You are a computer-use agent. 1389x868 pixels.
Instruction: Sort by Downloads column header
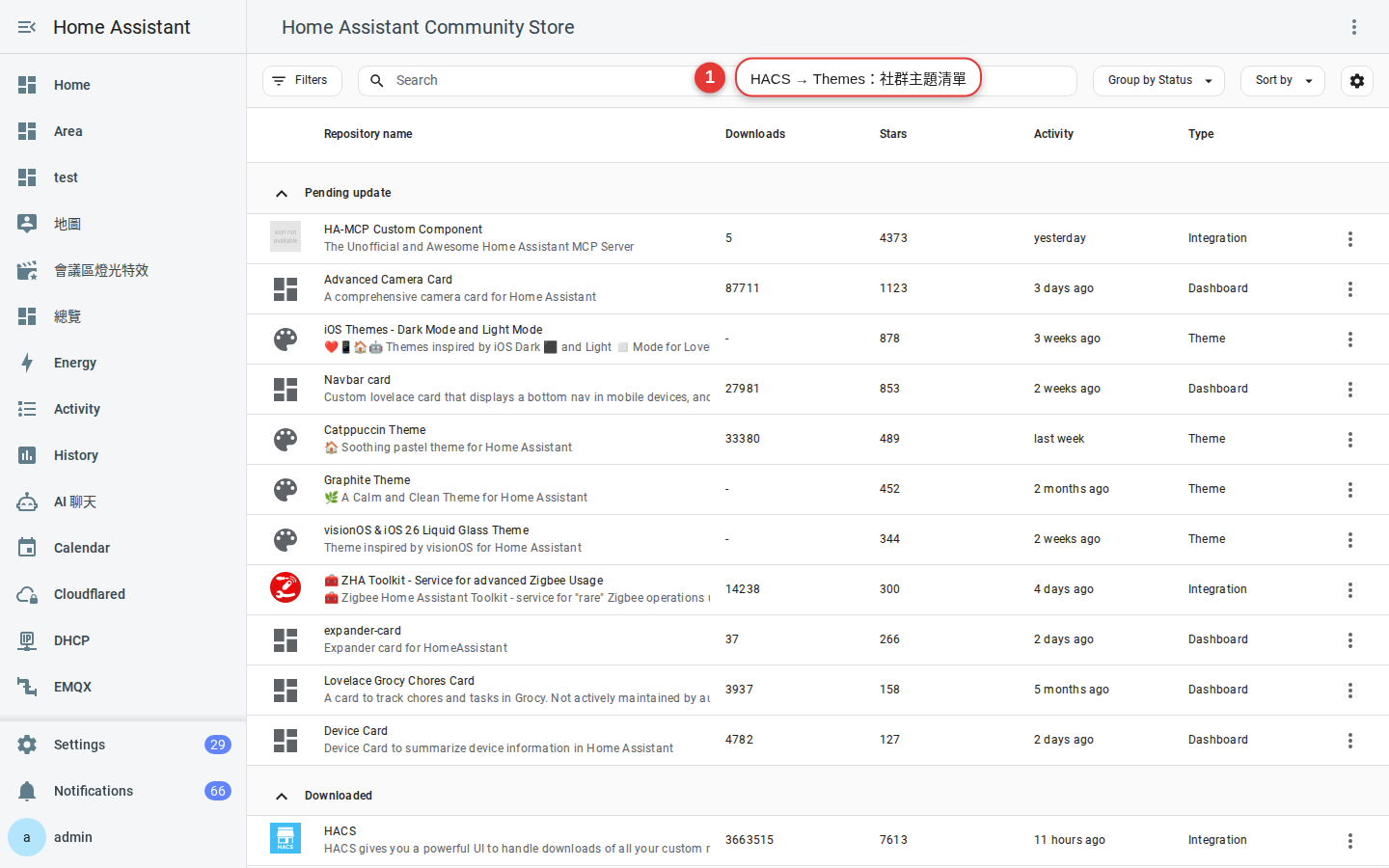click(x=755, y=134)
